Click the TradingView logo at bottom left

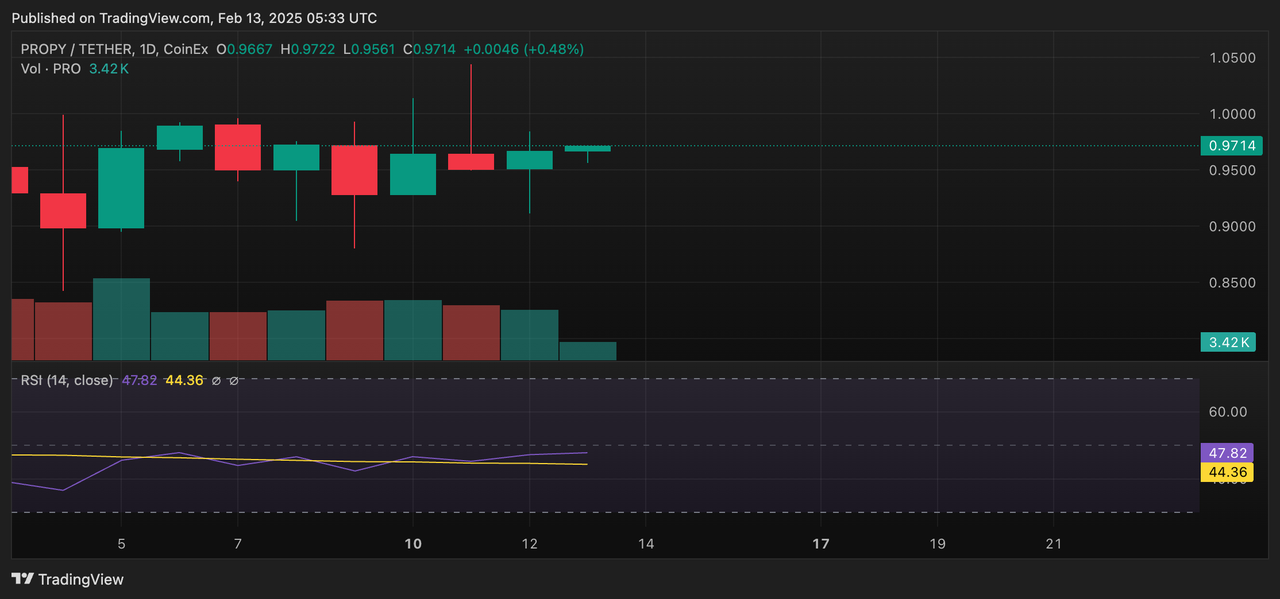[x=68, y=579]
